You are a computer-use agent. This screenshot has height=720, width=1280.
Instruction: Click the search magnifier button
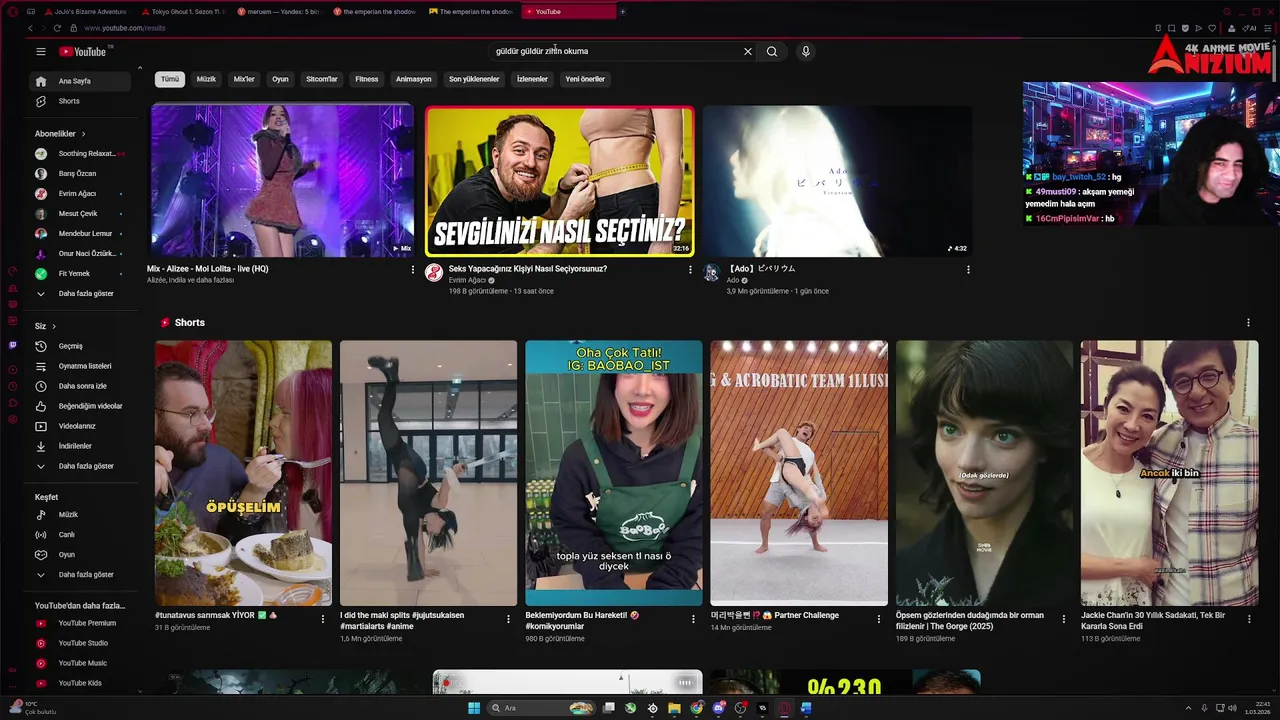[772, 51]
